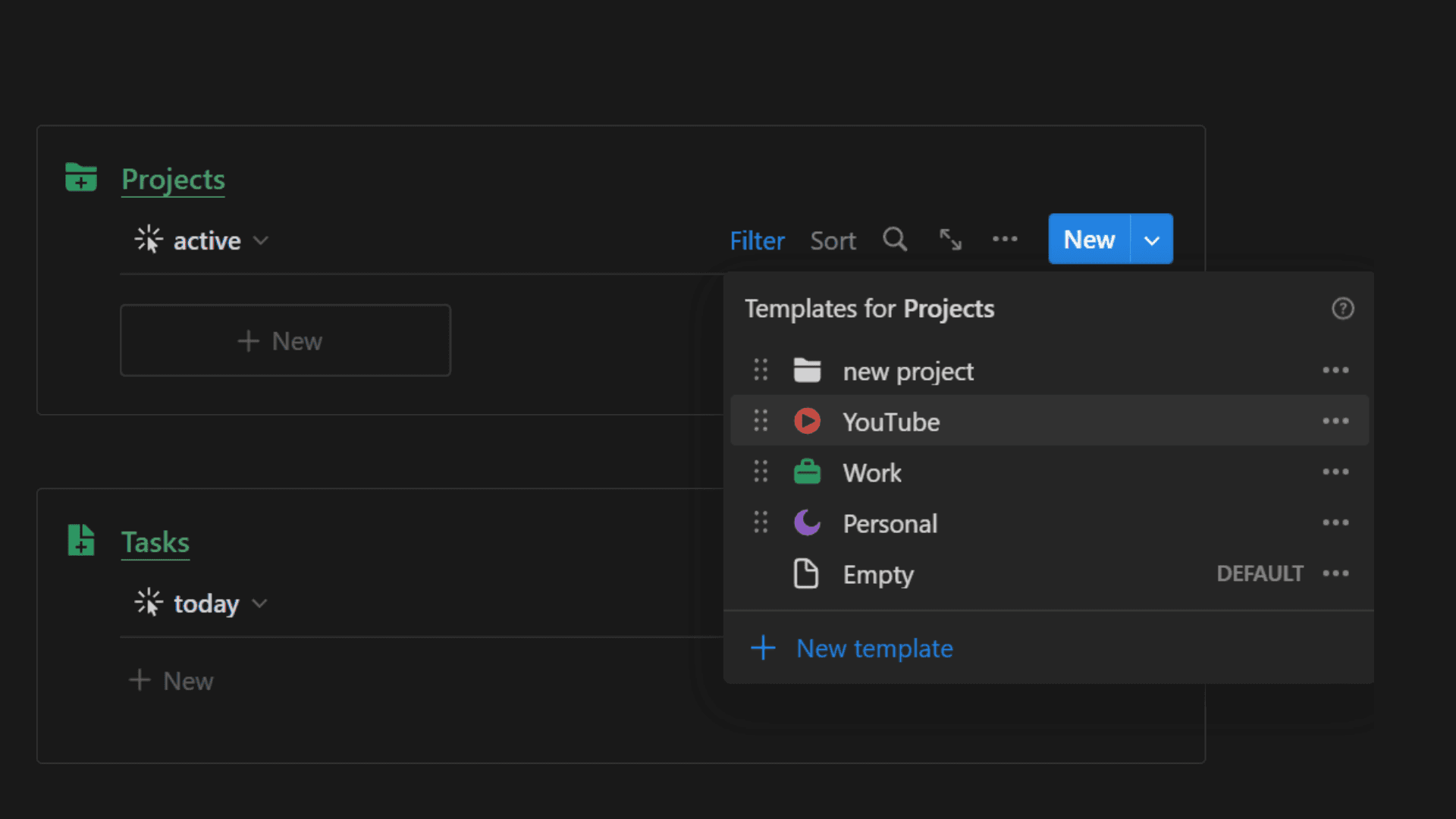The image size is (1456, 819).
Task: Select the YouTube template
Action: (x=1050, y=421)
